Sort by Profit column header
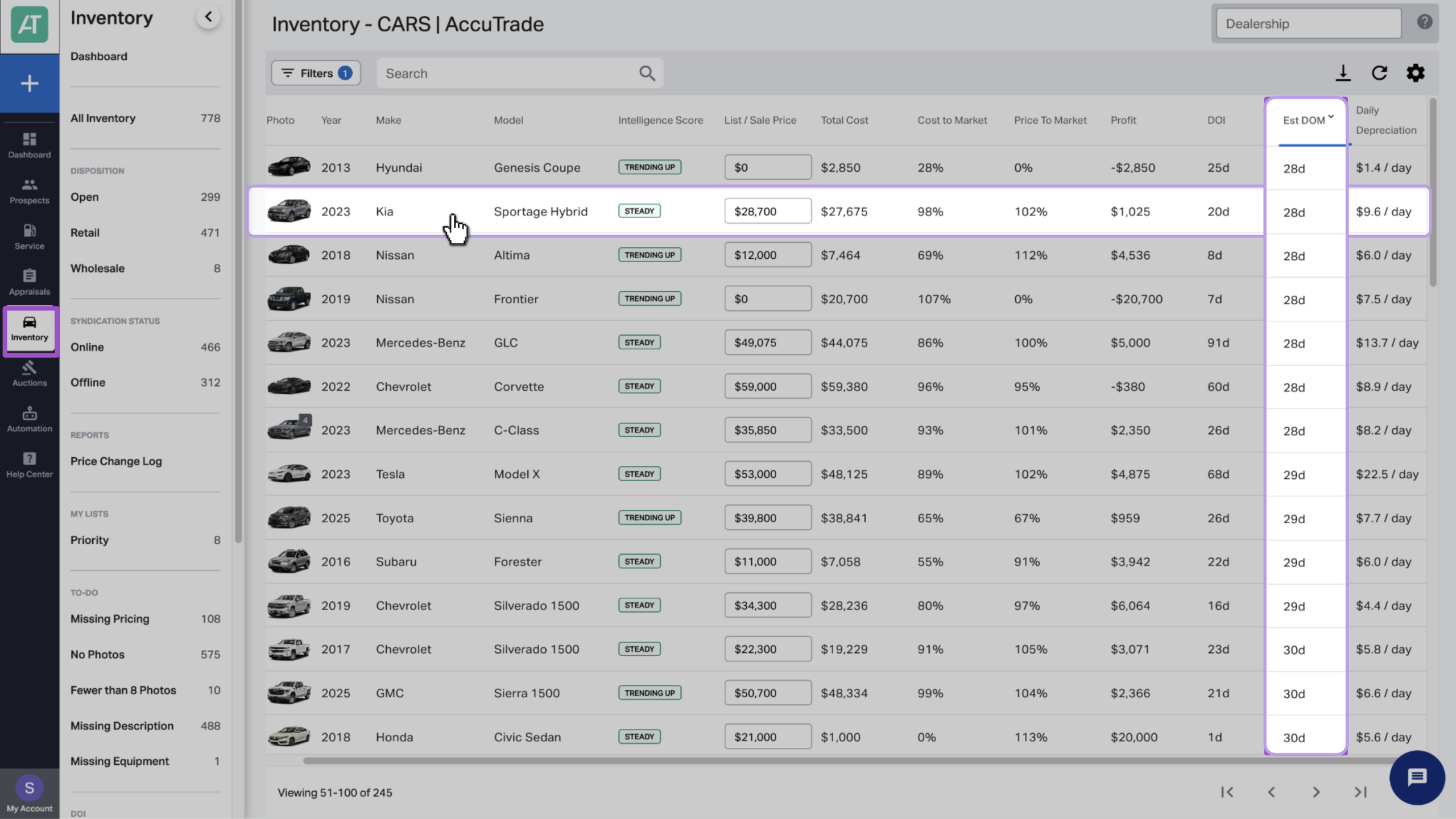The height and width of the screenshot is (819, 1456). tap(1123, 120)
